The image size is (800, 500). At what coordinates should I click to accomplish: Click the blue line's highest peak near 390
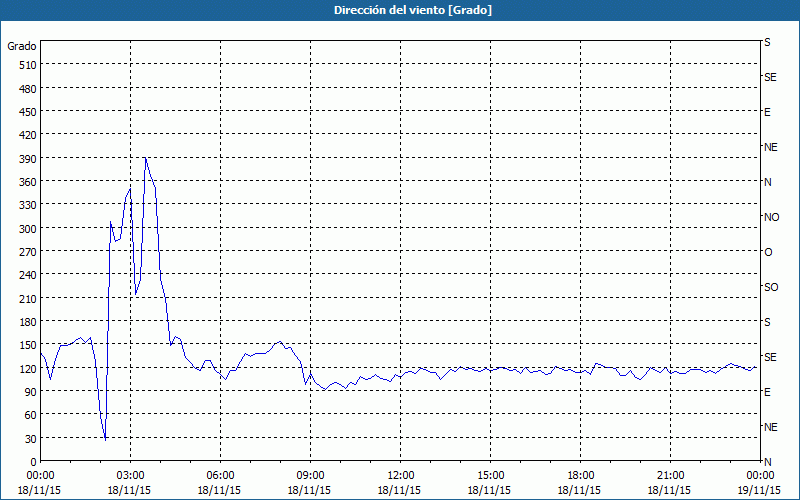(x=145, y=158)
